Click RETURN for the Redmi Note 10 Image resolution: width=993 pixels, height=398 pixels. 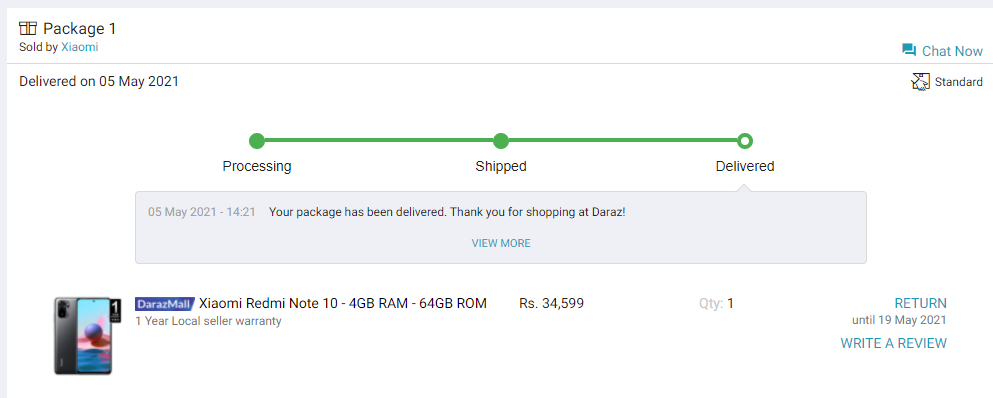point(920,303)
